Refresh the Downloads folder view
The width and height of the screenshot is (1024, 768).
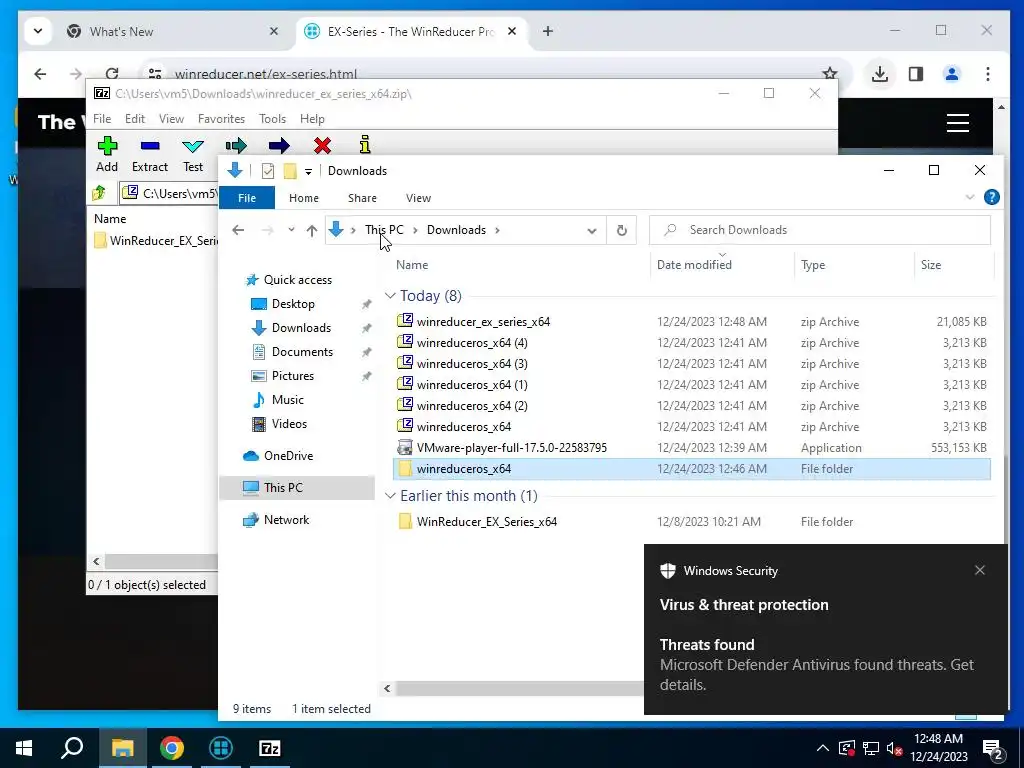(622, 230)
